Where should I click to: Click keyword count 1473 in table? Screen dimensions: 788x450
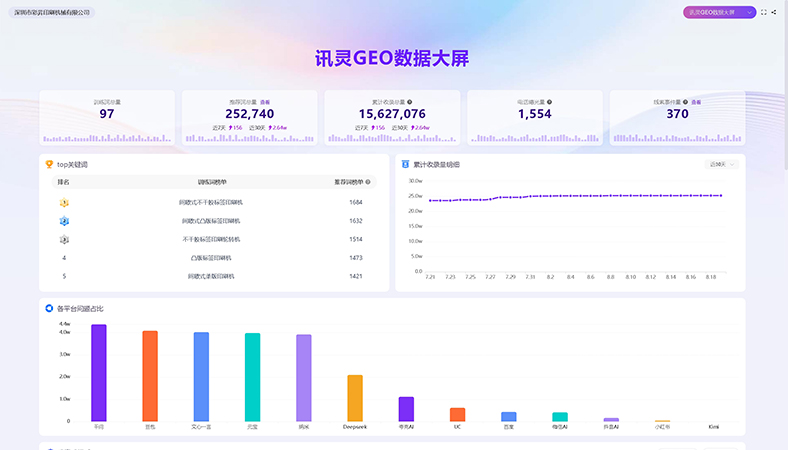point(356,258)
